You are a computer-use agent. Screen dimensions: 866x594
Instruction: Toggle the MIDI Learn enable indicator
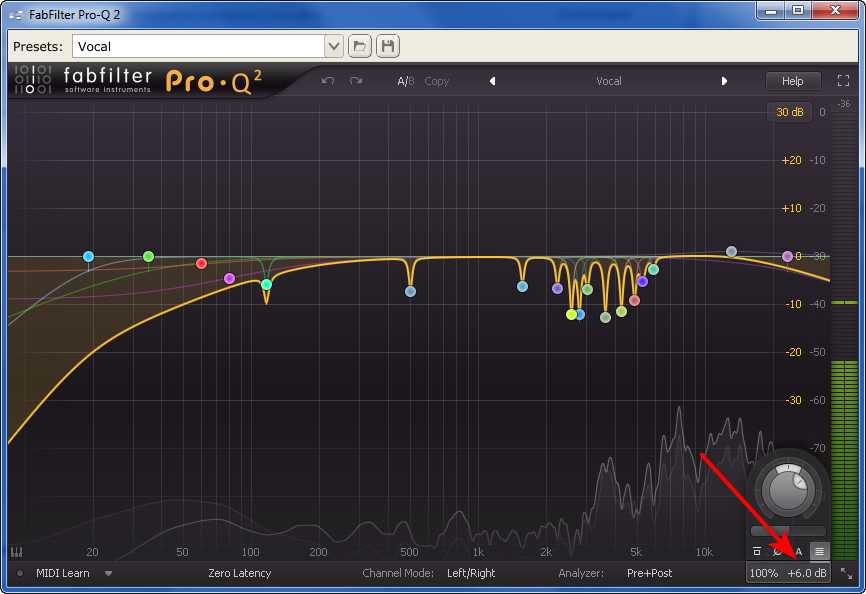(20, 573)
